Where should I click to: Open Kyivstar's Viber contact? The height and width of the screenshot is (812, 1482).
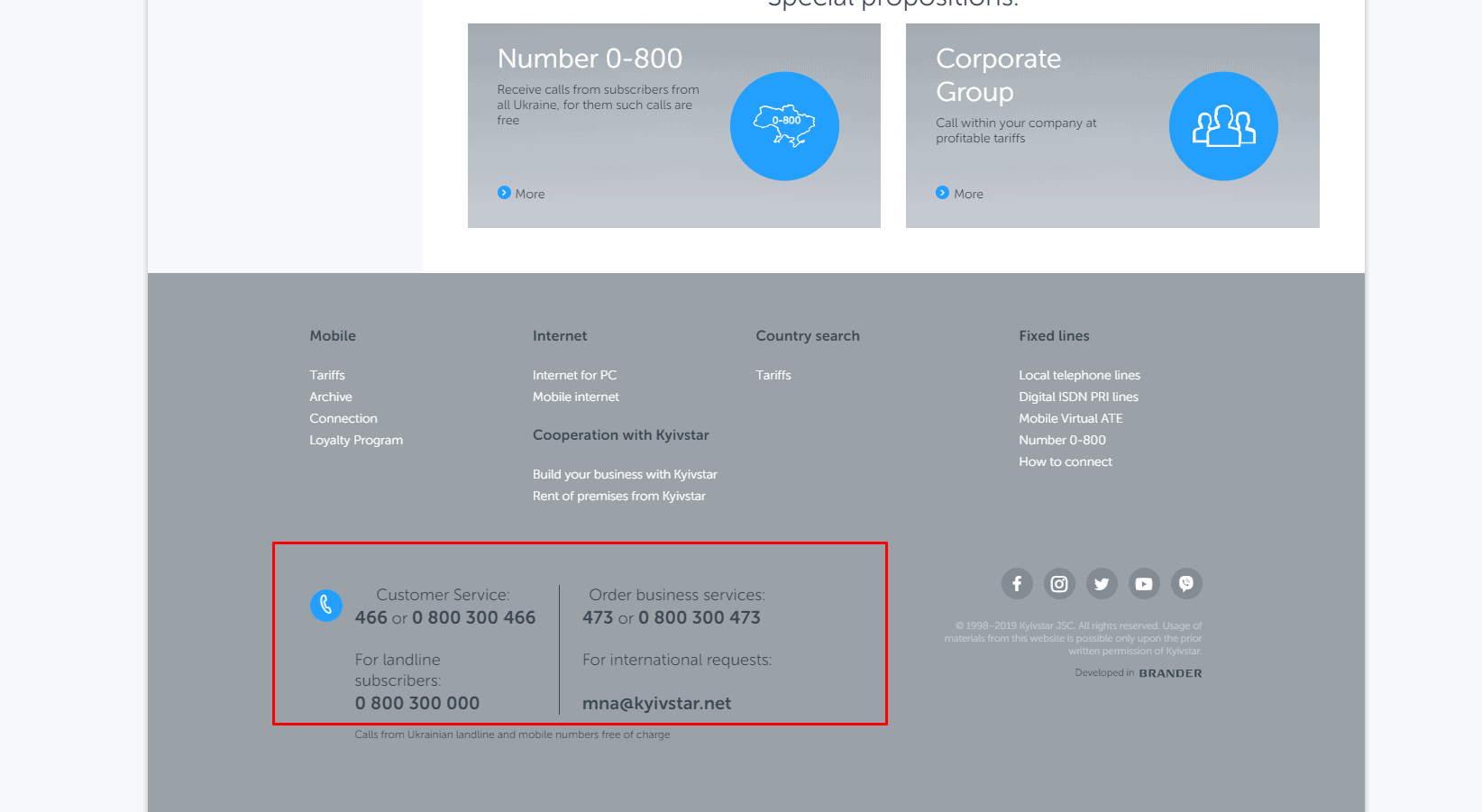1186,583
